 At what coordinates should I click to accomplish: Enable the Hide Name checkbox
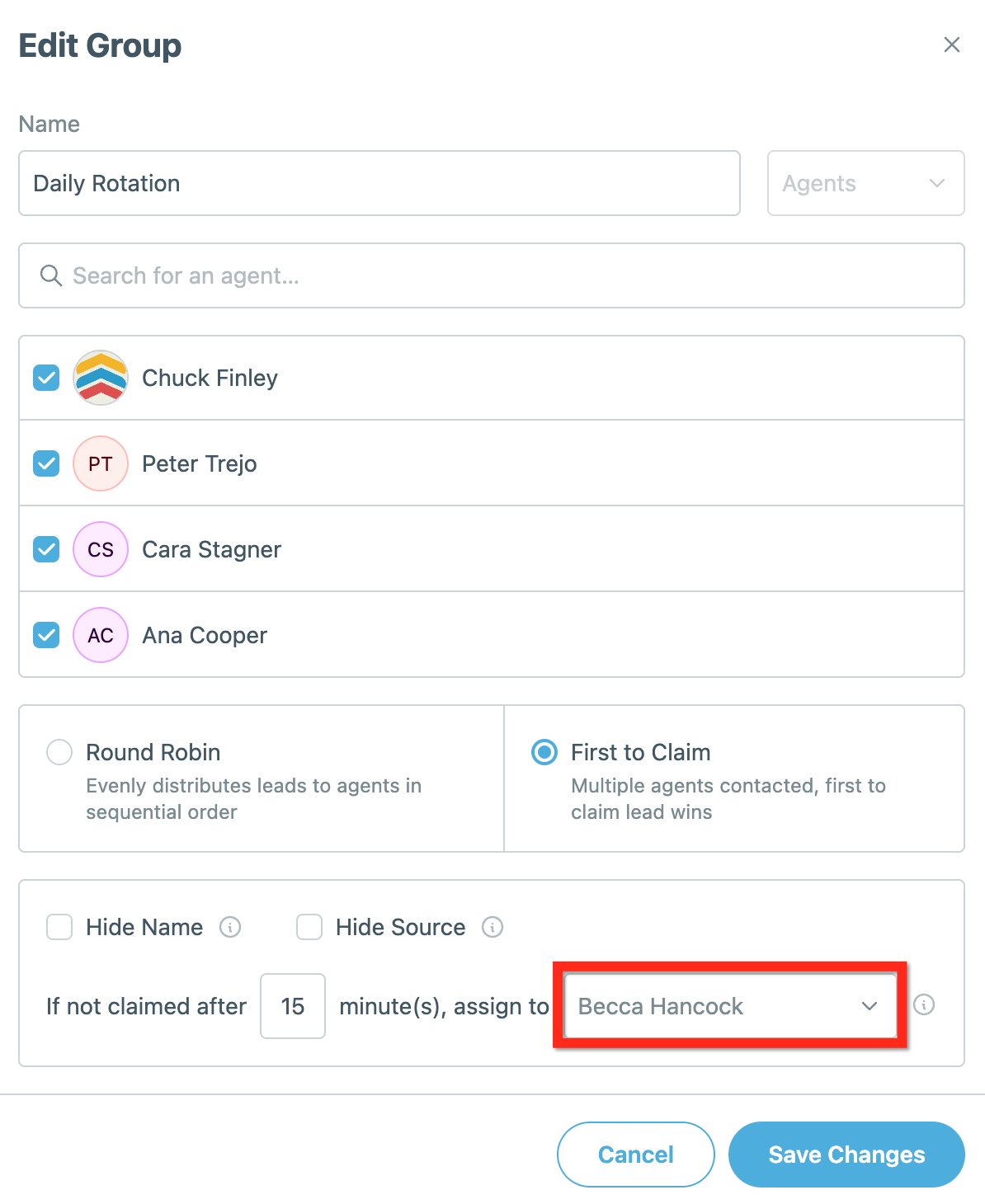coord(59,927)
